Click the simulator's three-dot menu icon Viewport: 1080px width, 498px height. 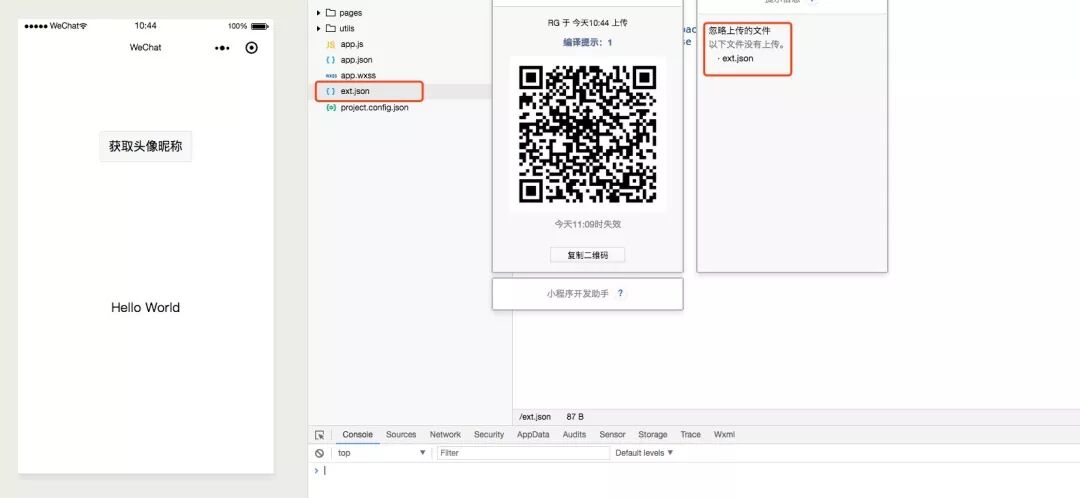click(222, 48)
